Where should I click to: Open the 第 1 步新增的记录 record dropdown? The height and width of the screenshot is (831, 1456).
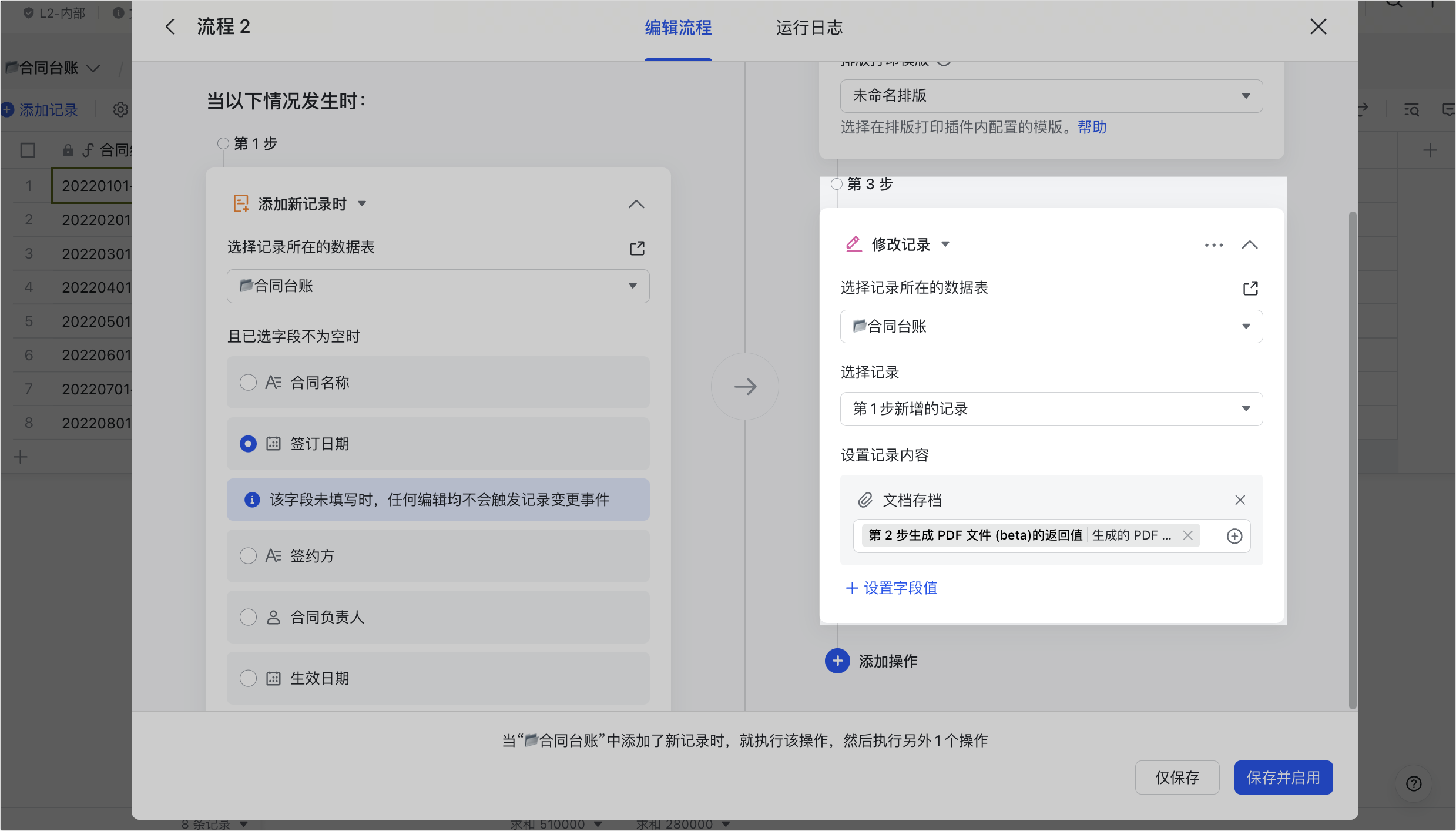pyautogui.click(x=1051, y=409)
